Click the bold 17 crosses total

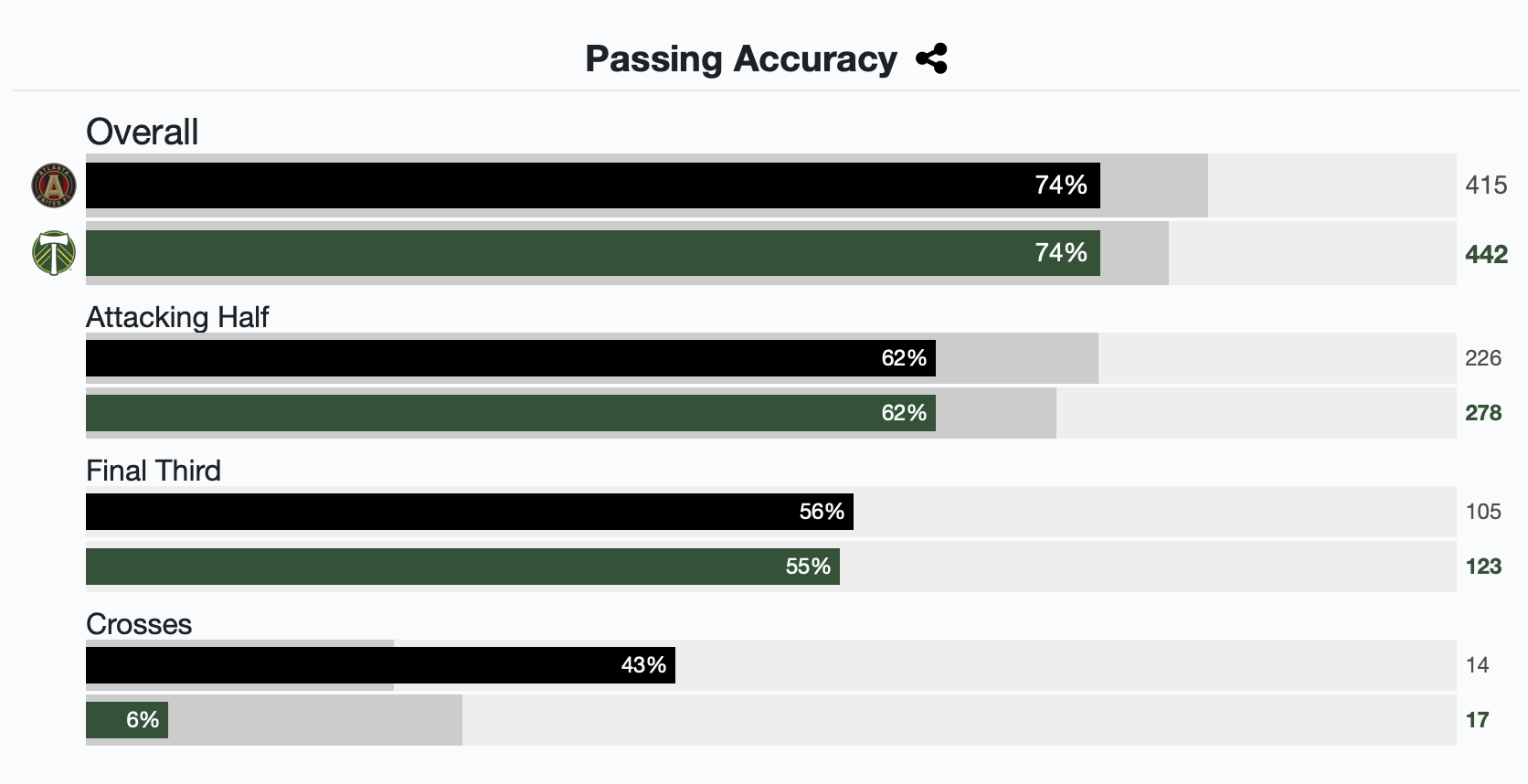[x=1478, y=720]
